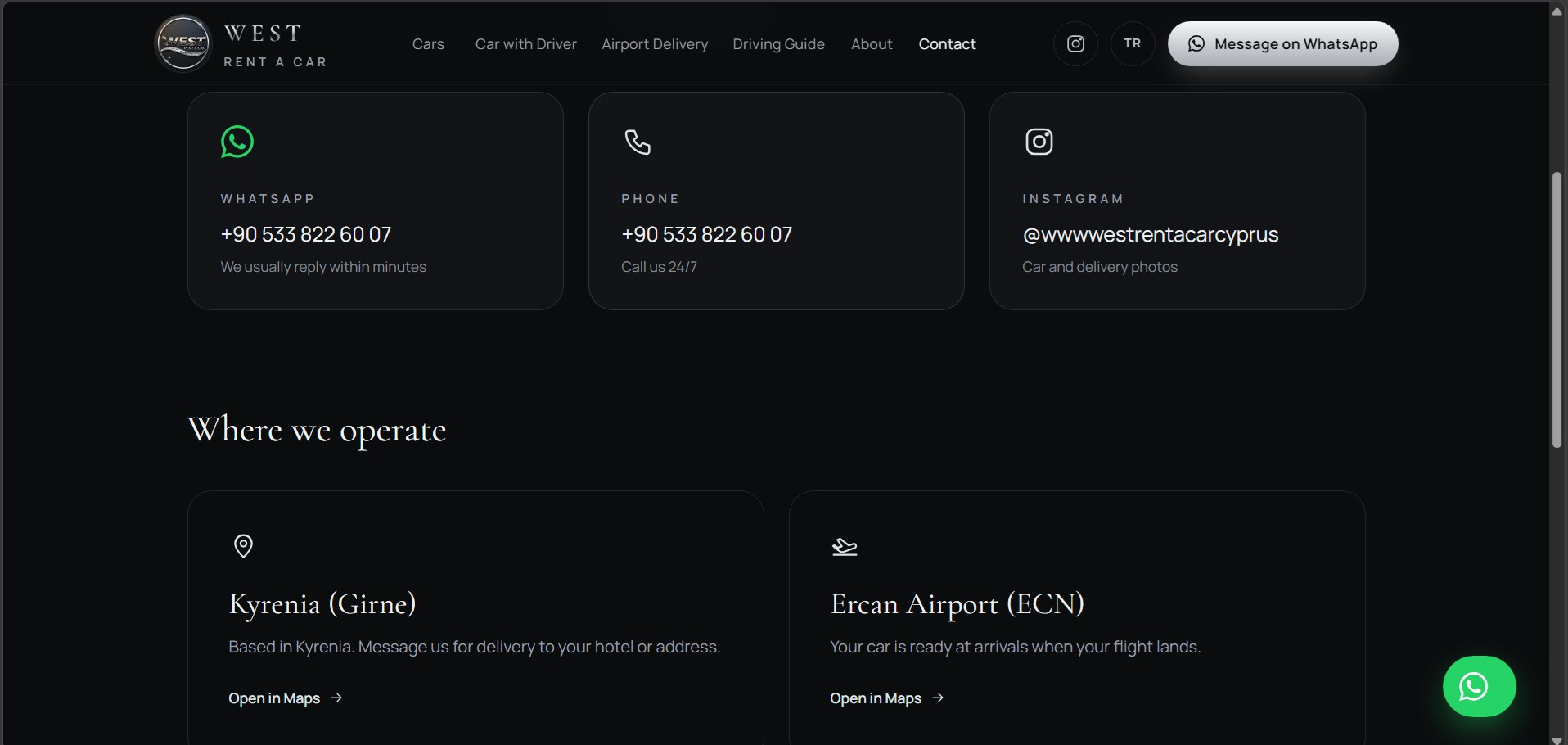
Task: Click "Your car is ready at arrivals" text
Action: 1016,647
